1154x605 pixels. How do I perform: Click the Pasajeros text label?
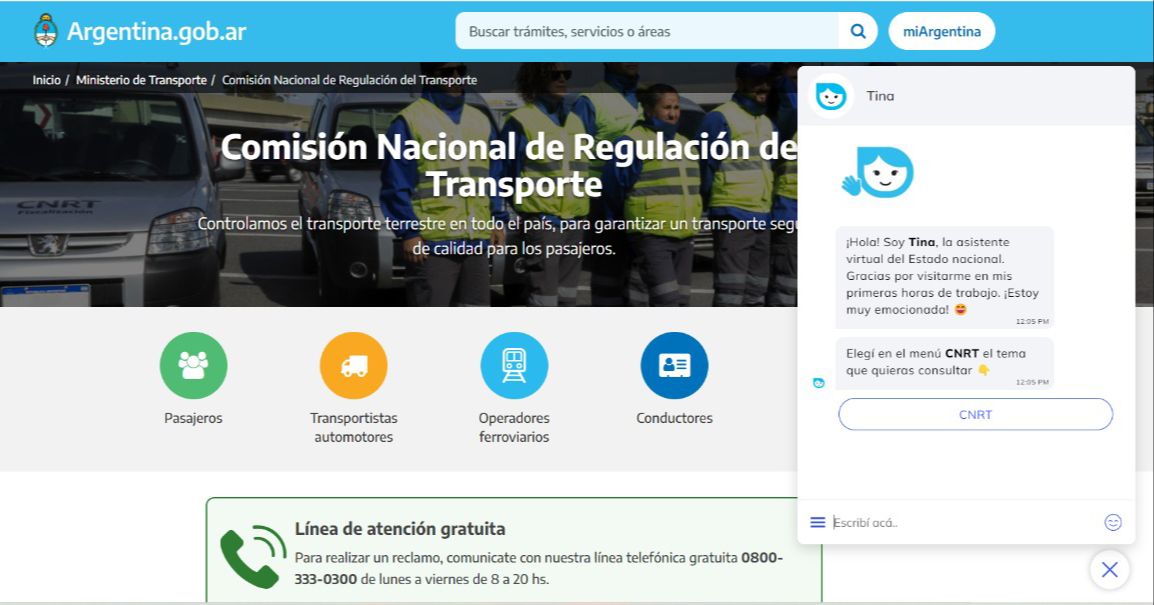click(x=193, y=418)
